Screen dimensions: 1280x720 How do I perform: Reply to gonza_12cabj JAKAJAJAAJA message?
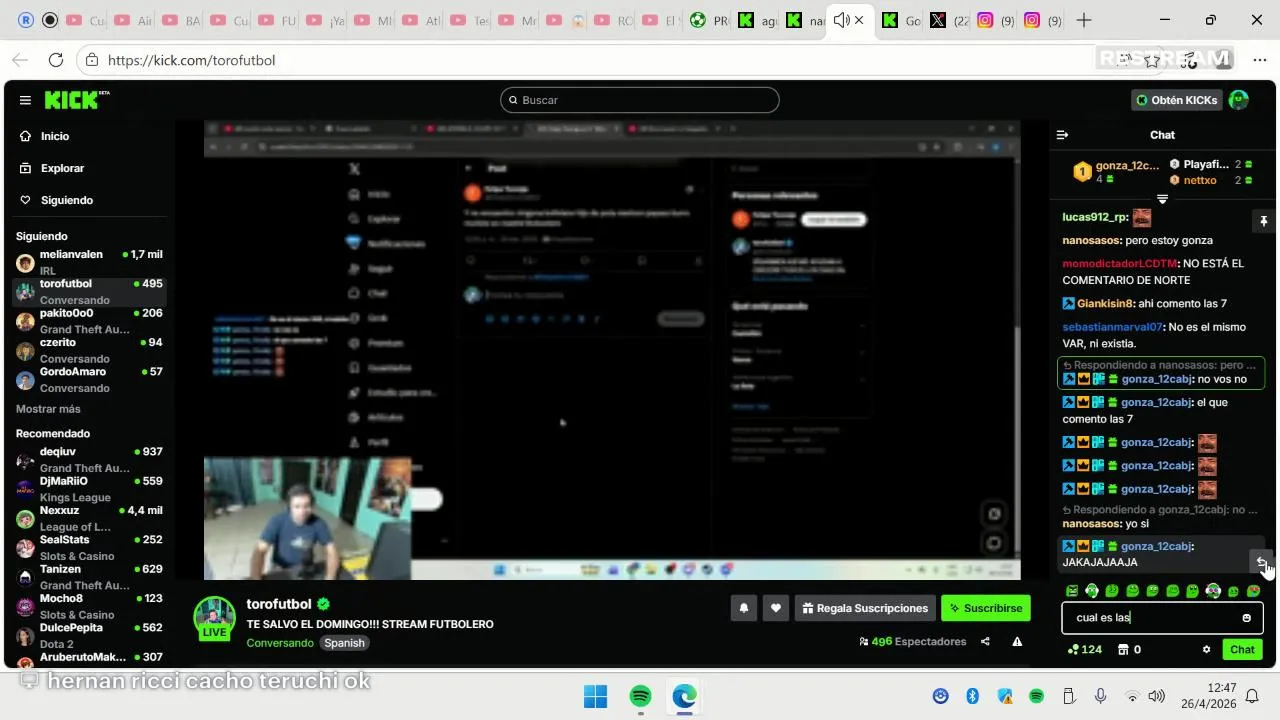[1261, 561]
